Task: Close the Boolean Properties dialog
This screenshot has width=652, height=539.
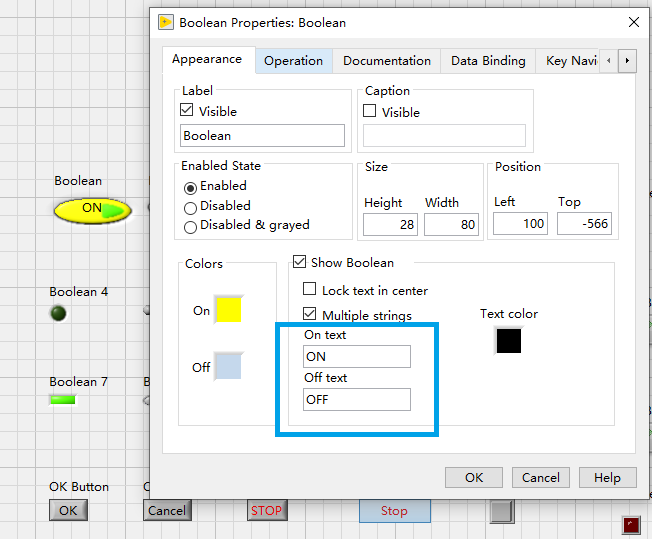Action: [x=634, y=22]
